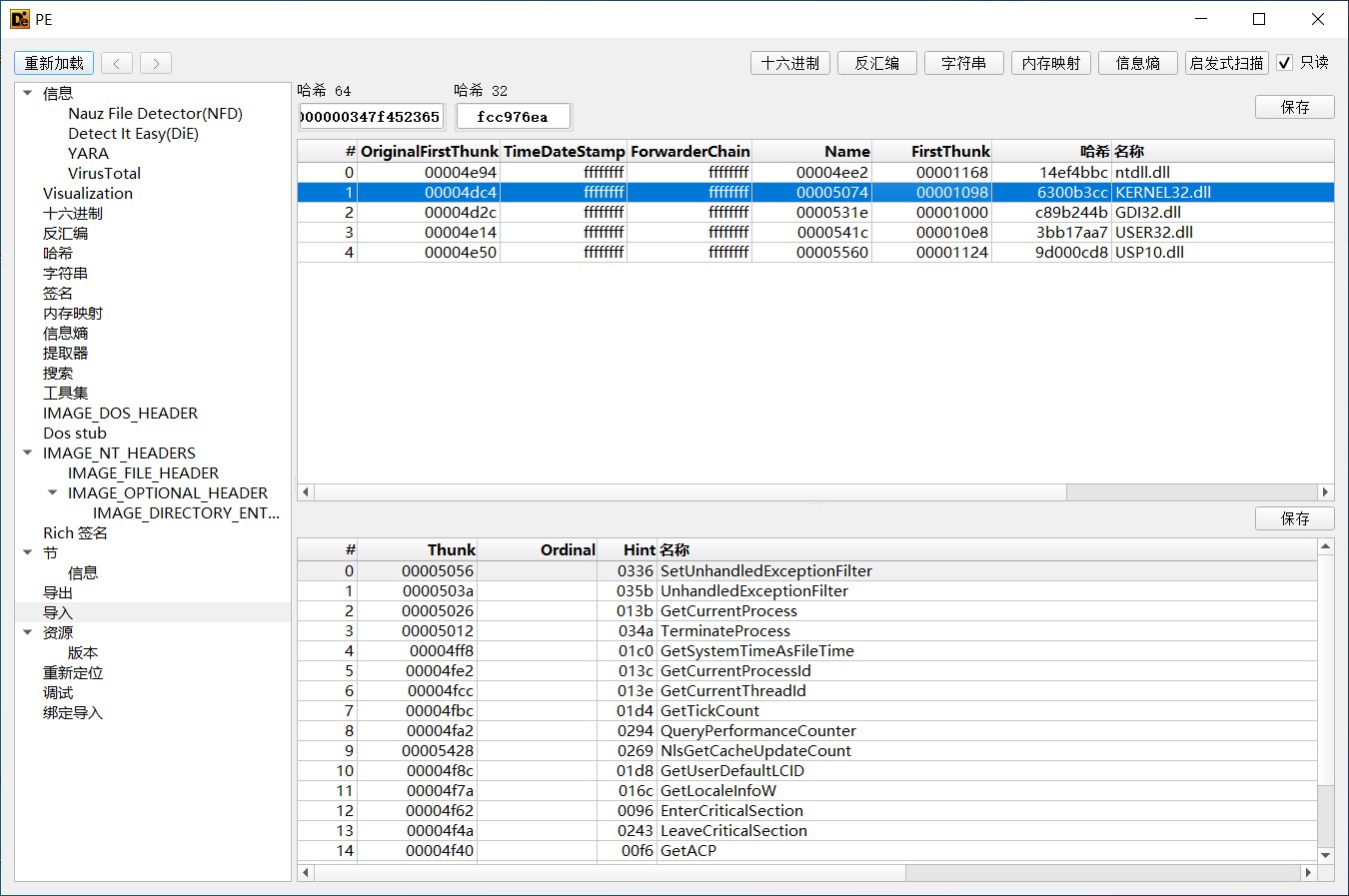Screen dimensions: 1349x896
Task: Collapse the IMAGE_NT_HEADERS tree node
Action: [x=27, y=452]
